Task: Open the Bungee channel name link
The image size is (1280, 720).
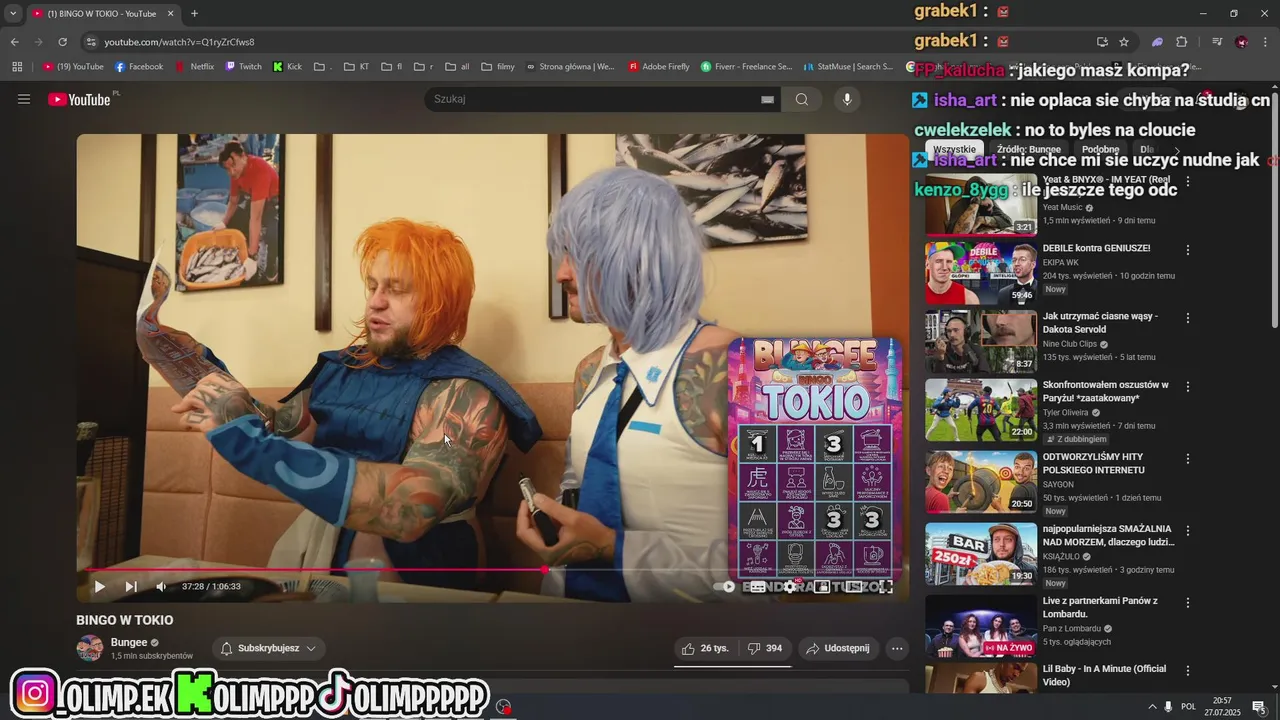Action: point(129,642)
